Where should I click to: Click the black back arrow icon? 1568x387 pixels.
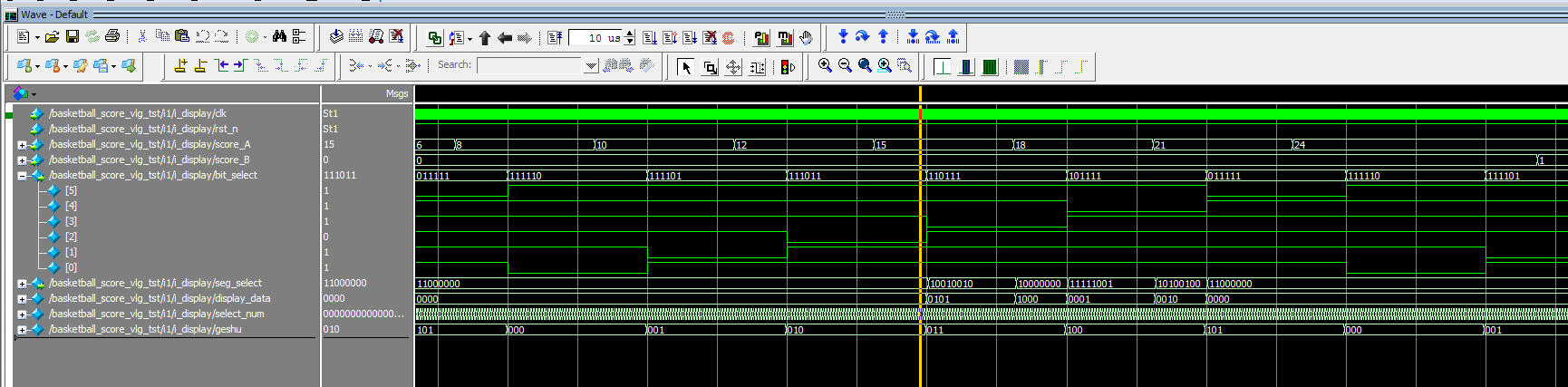tap(505, 38)
